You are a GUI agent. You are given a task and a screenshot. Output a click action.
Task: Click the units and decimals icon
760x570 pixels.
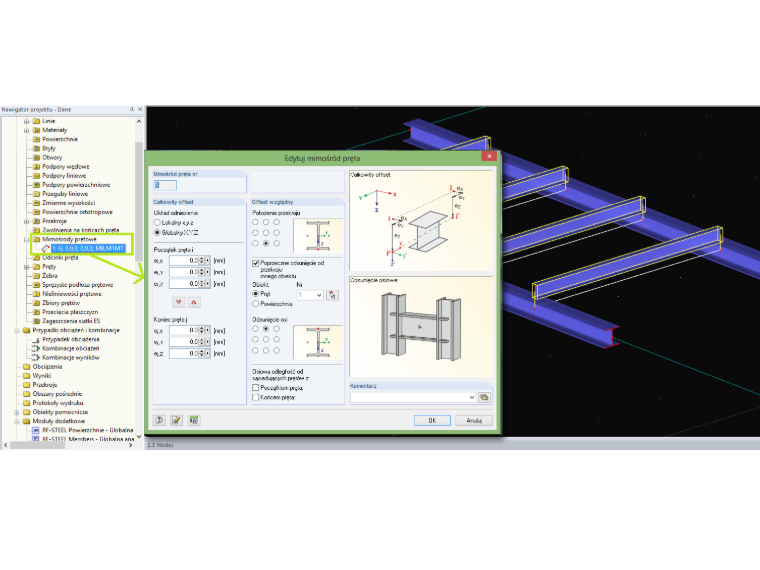click(194, 420)
